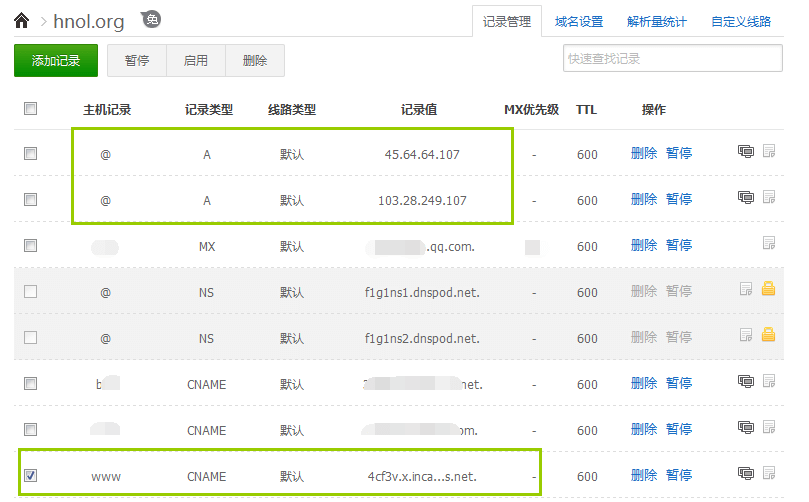Image resolution: width=809 pixels, height=502 pixels.
Task: Pause the MX record
Action: (x=678, y=245)
